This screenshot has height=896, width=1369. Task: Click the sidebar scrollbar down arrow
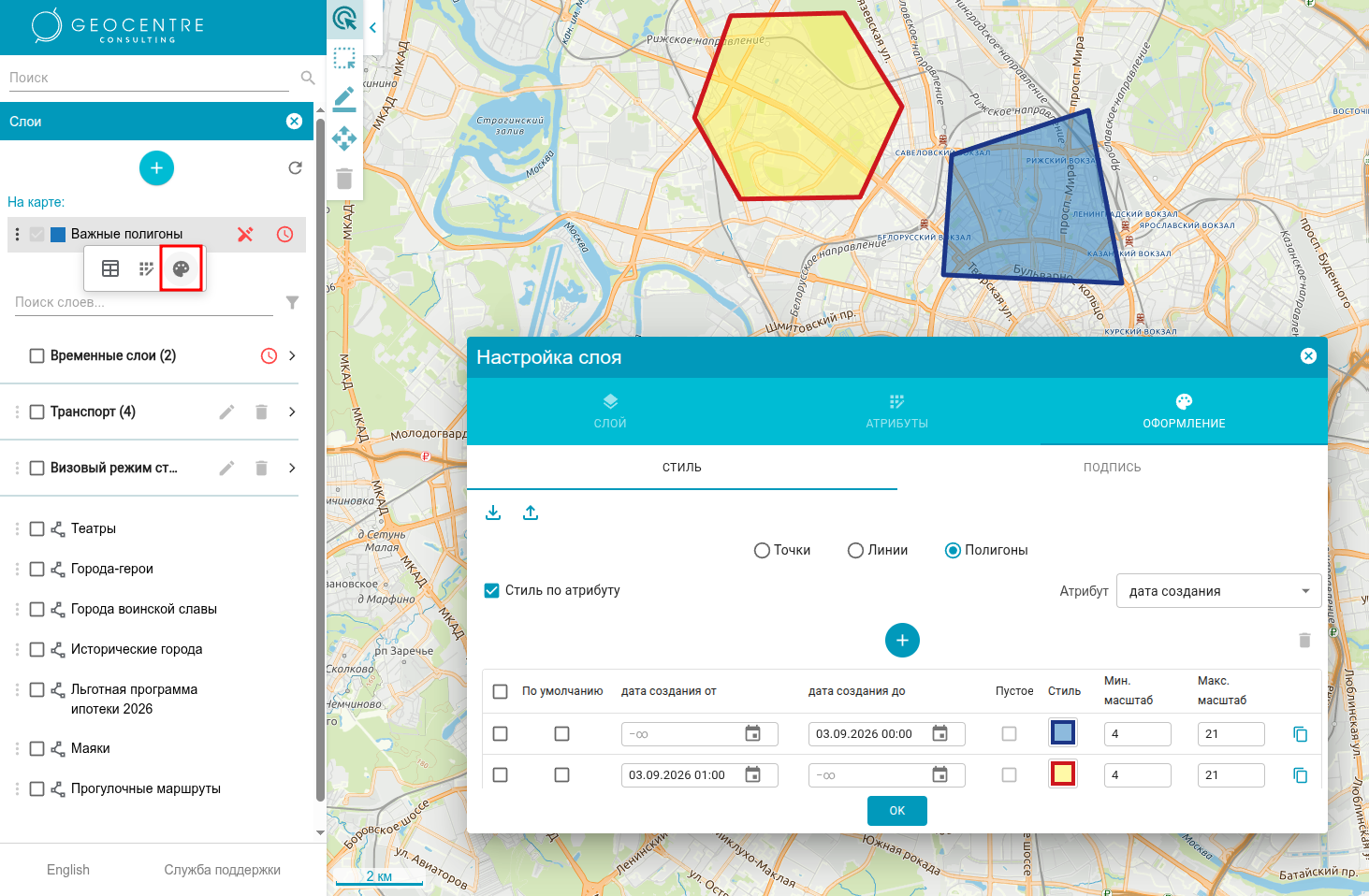point(320,832)
